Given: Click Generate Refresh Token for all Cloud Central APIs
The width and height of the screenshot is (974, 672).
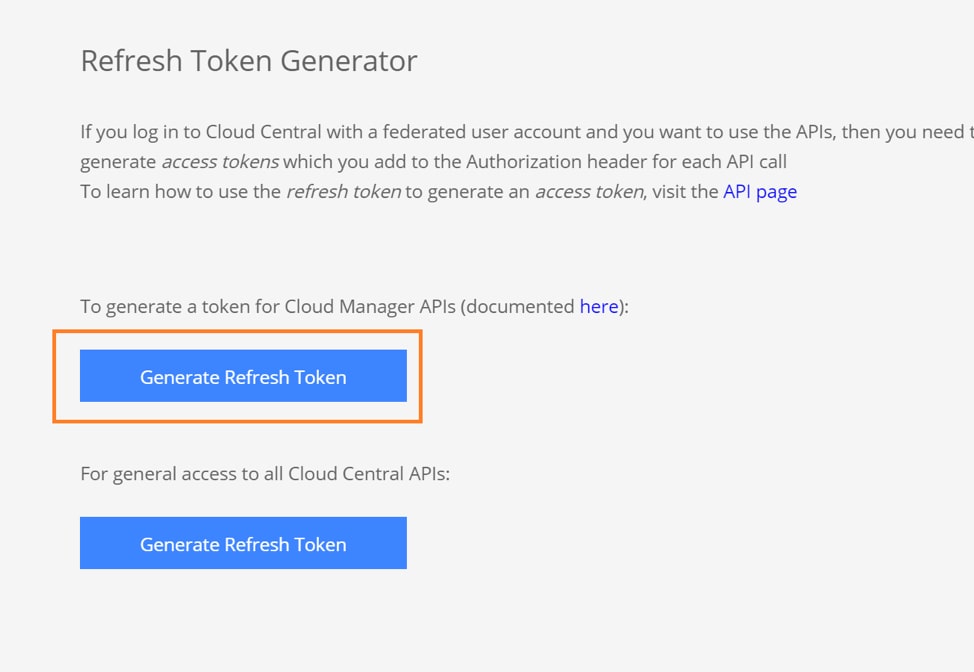Looking at the screenshot, I should (x=243, y=544).
